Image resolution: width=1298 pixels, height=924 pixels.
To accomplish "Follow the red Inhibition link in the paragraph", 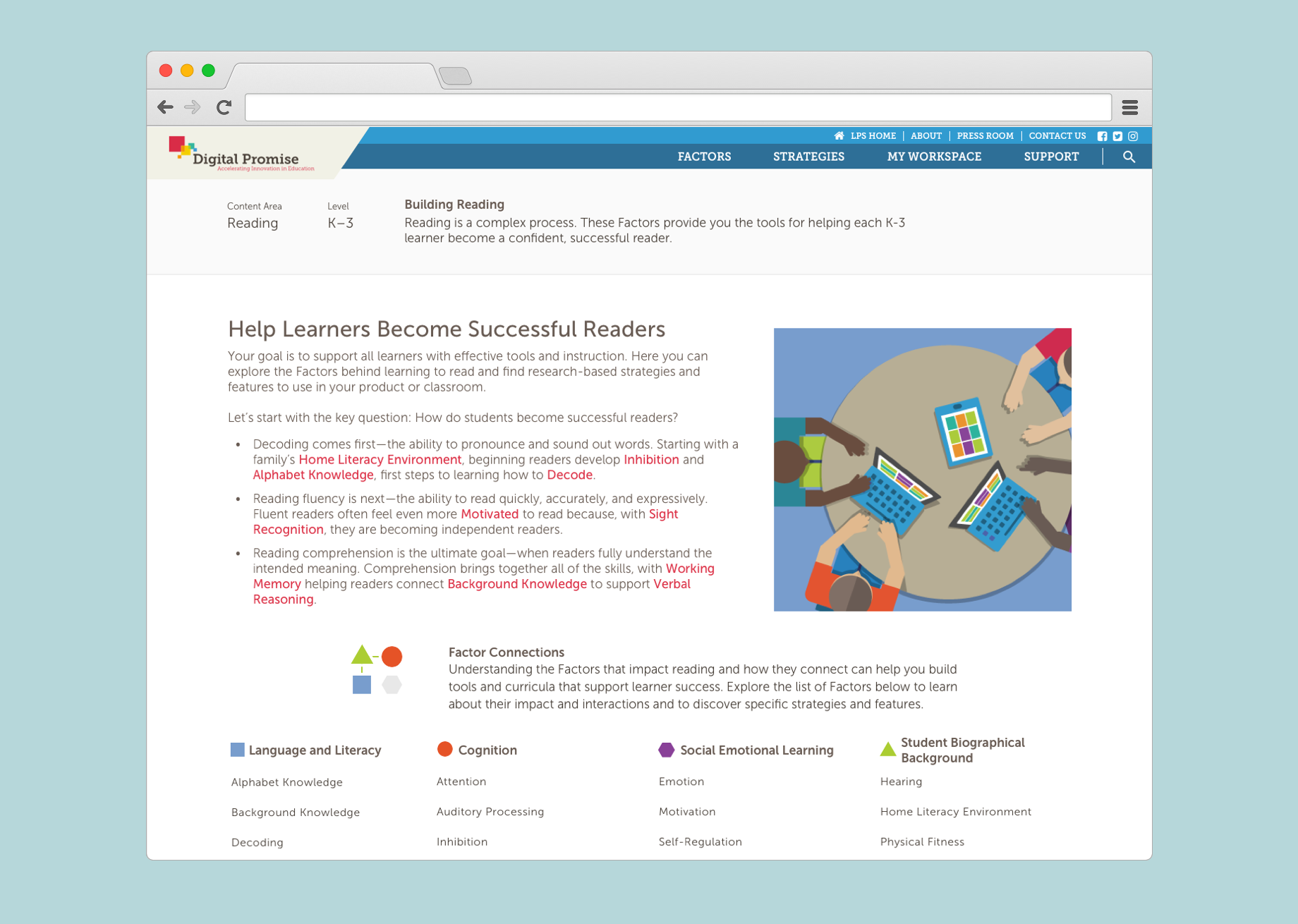I will tap(651, 460).
